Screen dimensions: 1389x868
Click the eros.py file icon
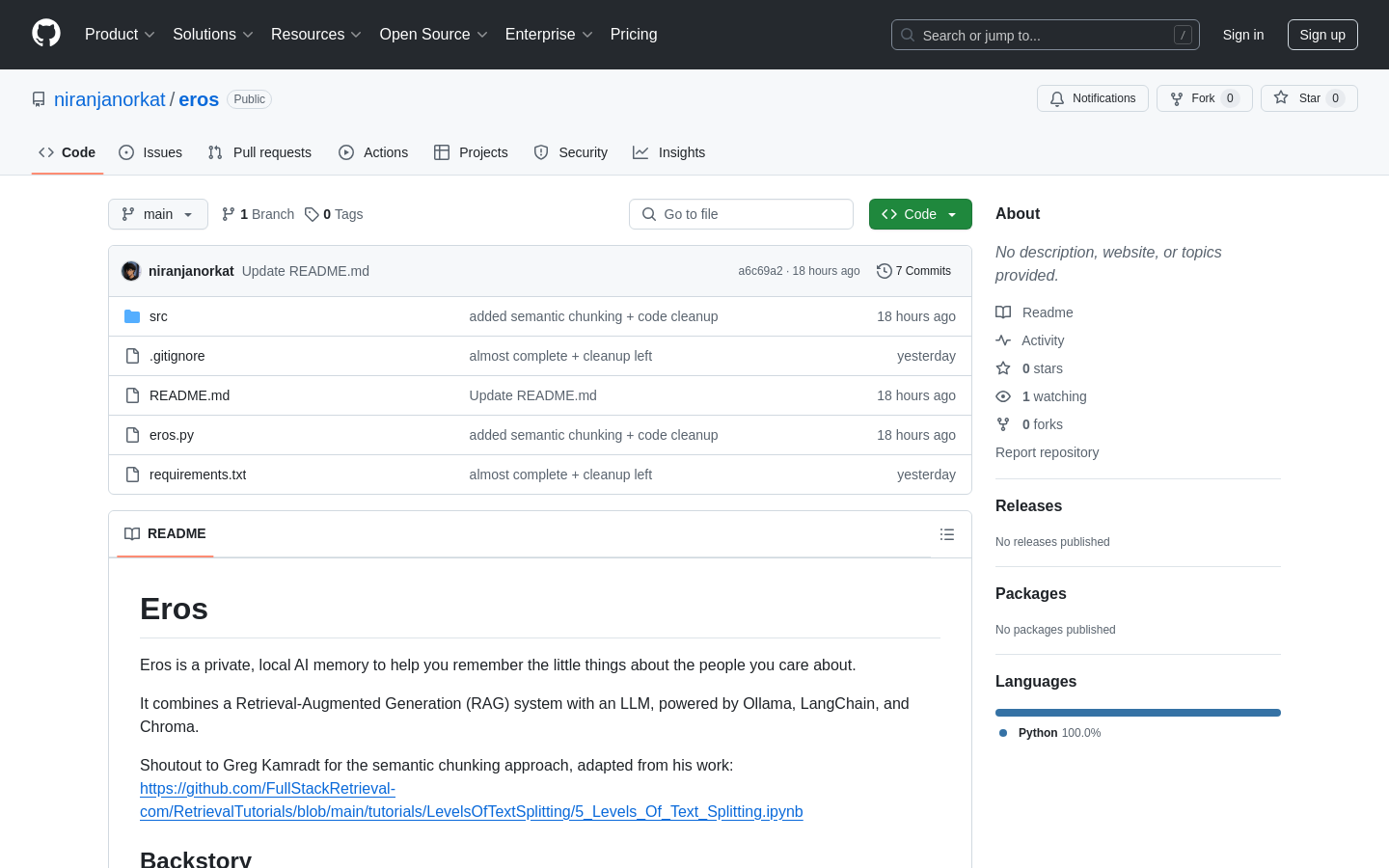click(132, 435)
